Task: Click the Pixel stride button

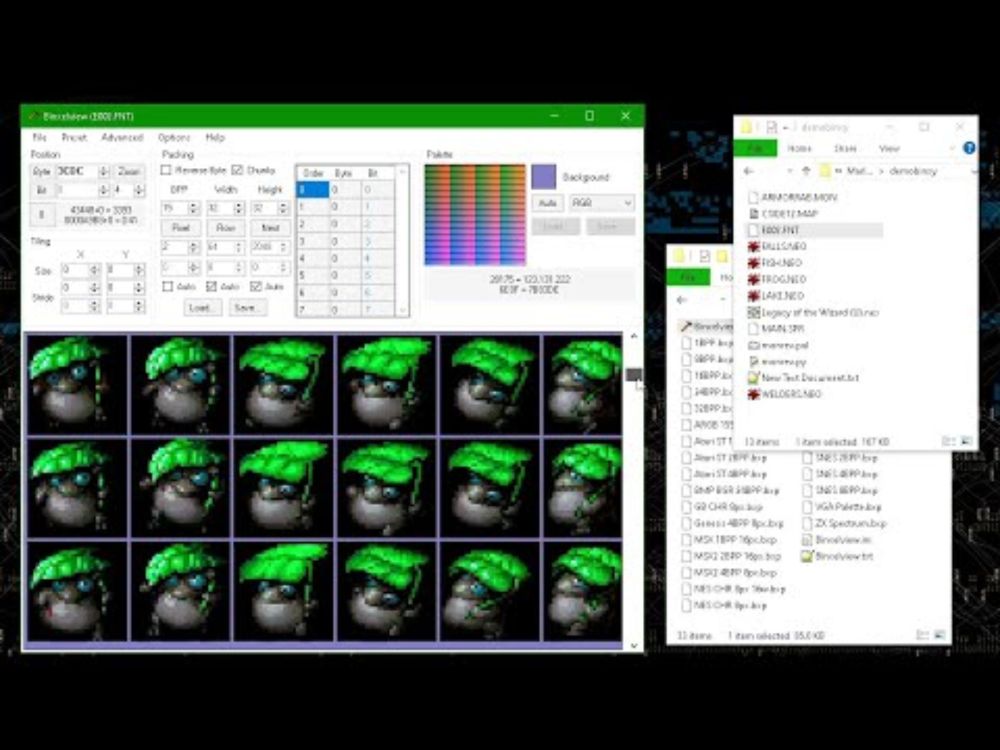Action: click(181, 228)
